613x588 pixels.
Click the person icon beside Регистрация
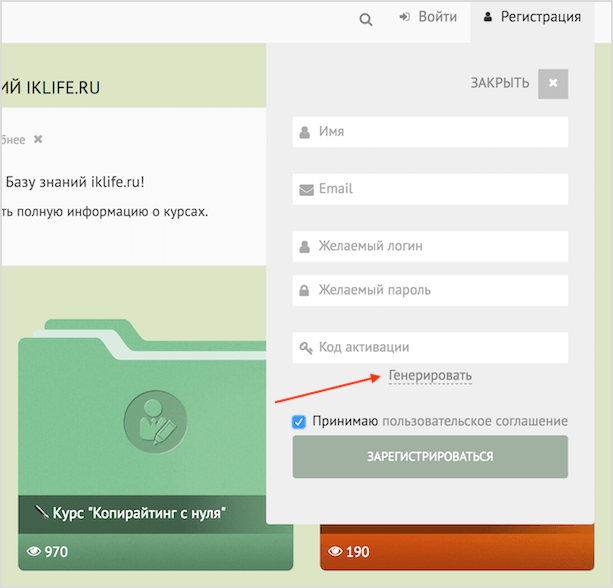point(488,17)
